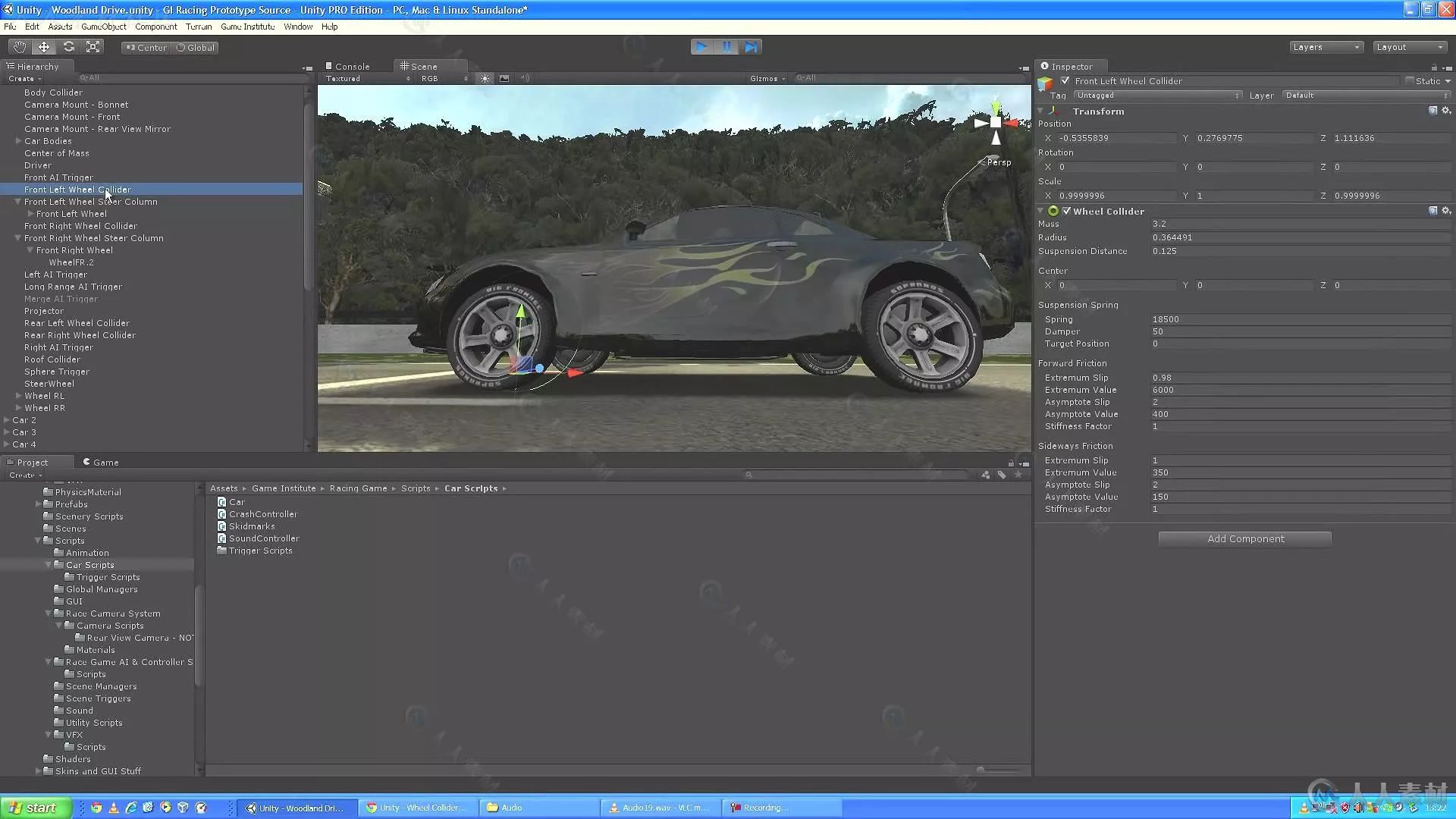
Task: Switch to Unity - Wheel Collider taskbar window
Action: (x=417, y=808)
